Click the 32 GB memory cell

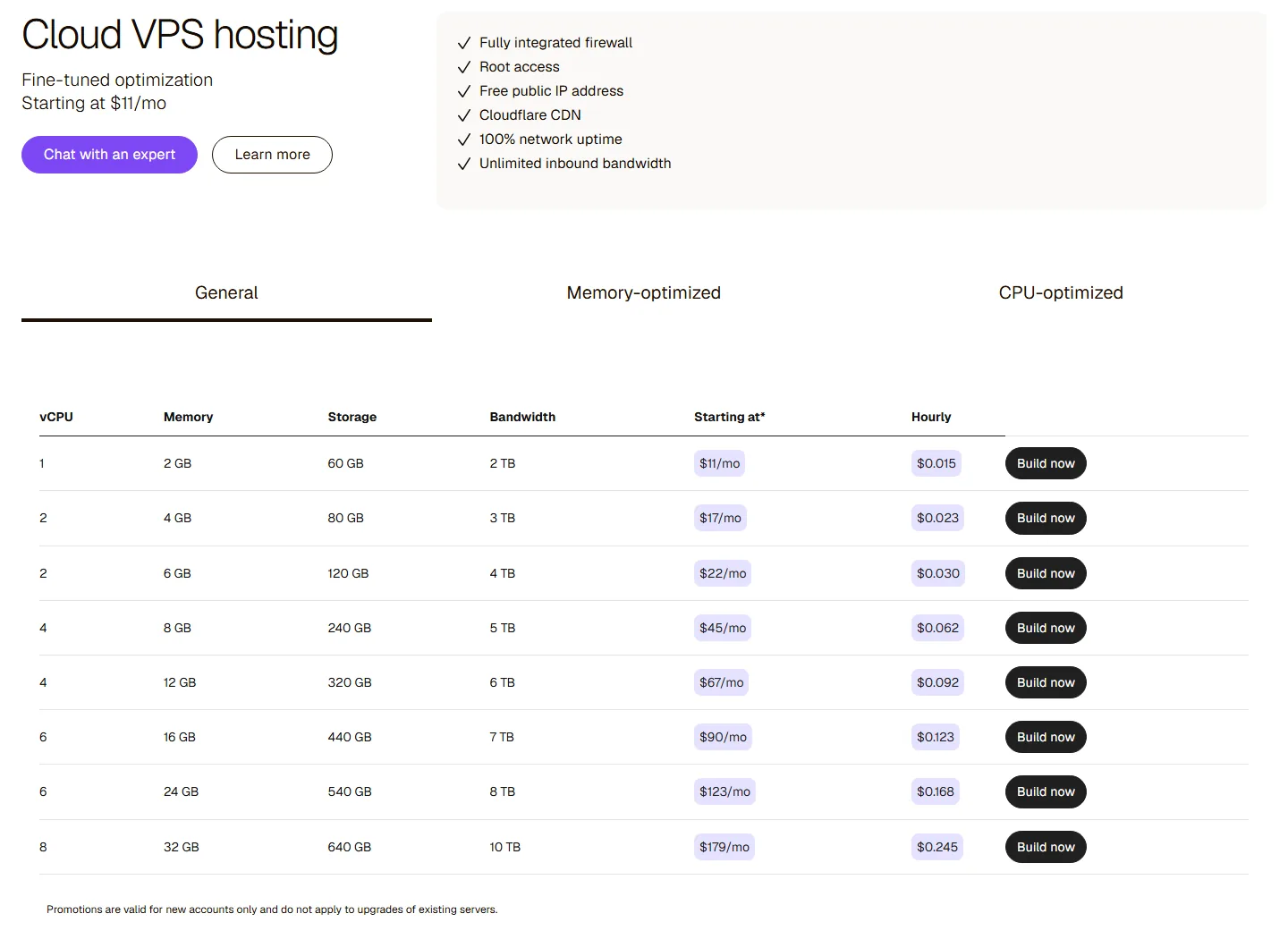point(182,847)
